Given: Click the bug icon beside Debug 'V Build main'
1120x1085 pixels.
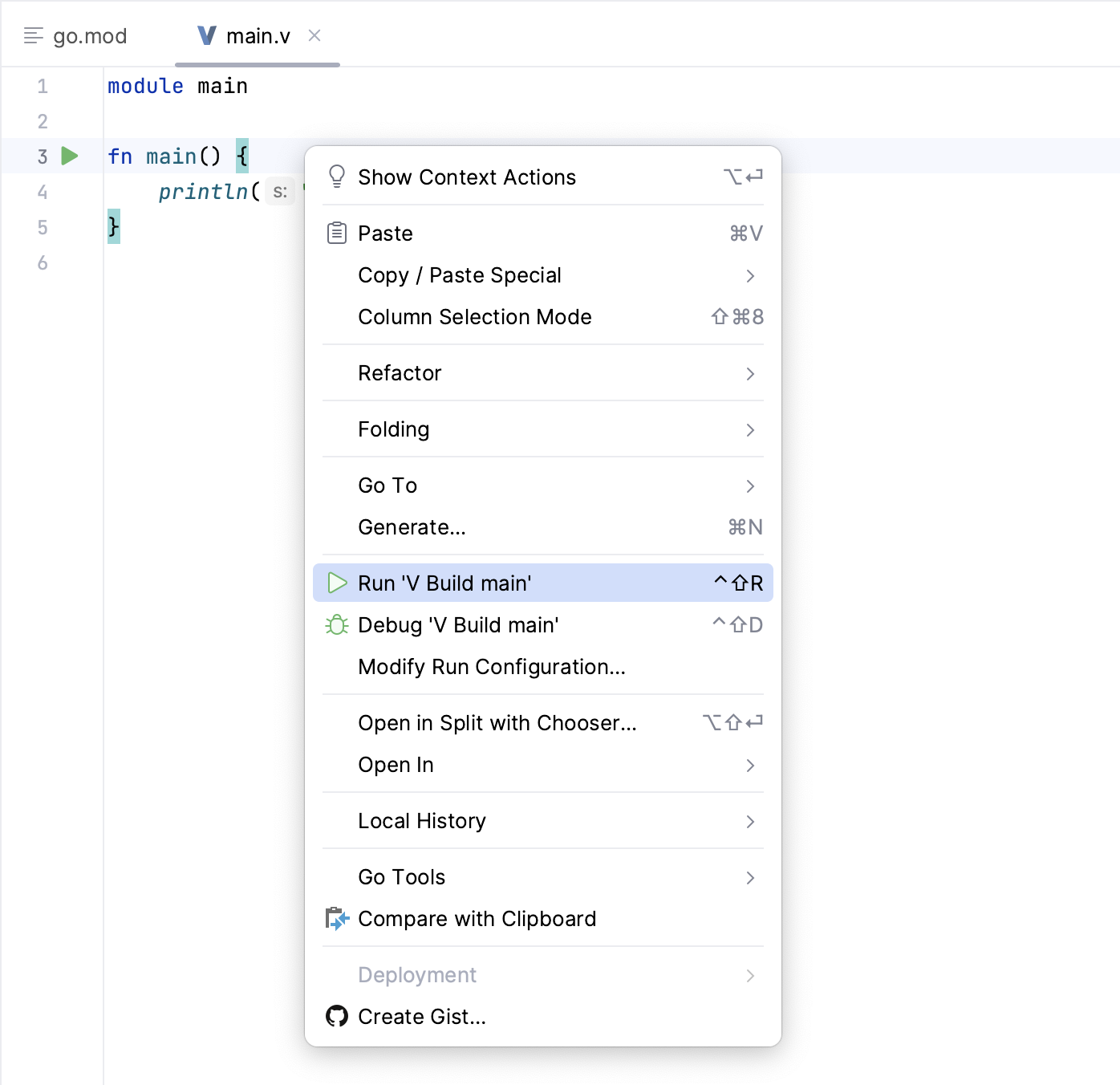Looking at the screenshot, I should (337, 625).
